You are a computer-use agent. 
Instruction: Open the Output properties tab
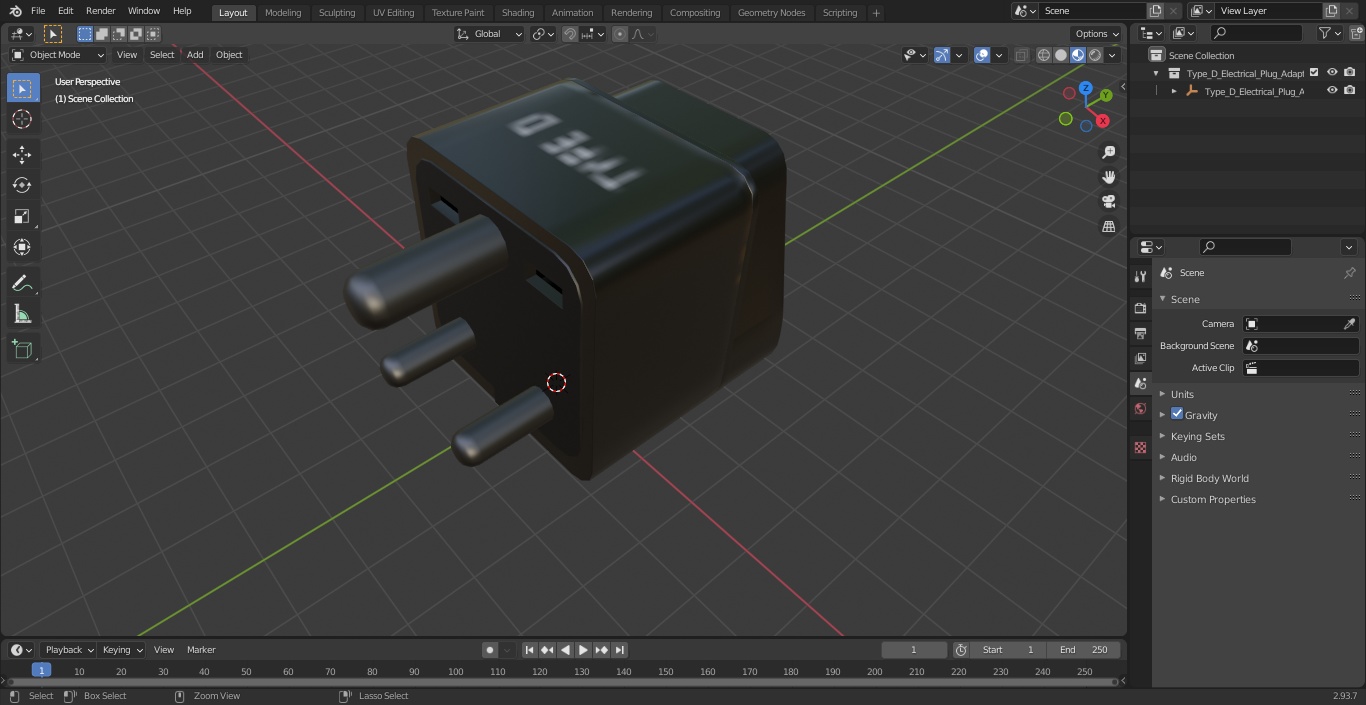point(1140,333)
